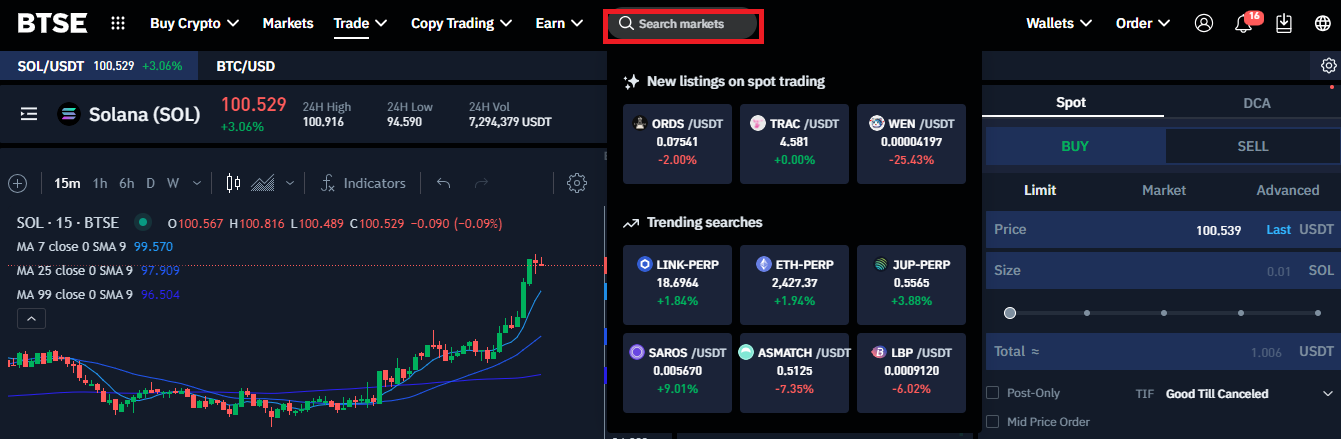Image resolution: width=1341 pixels, height=439 pixels.
Task: Open the language globe icon
Action: [1322, 23]
